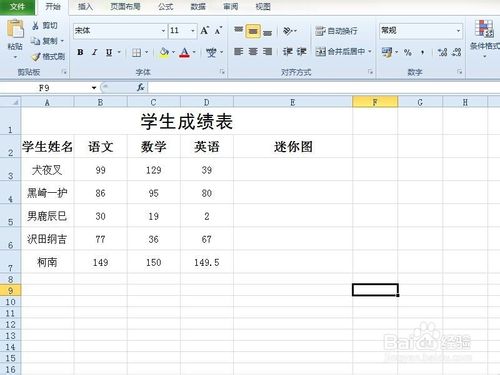Increase indent icon

coord(302,52)
